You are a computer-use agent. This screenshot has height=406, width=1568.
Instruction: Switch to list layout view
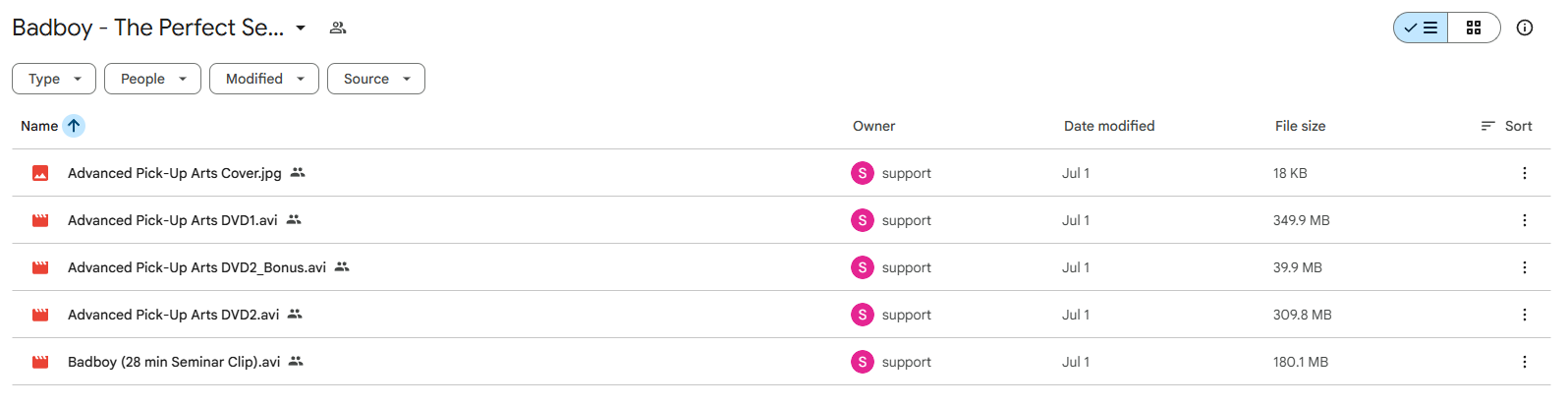click(1421, 28)
